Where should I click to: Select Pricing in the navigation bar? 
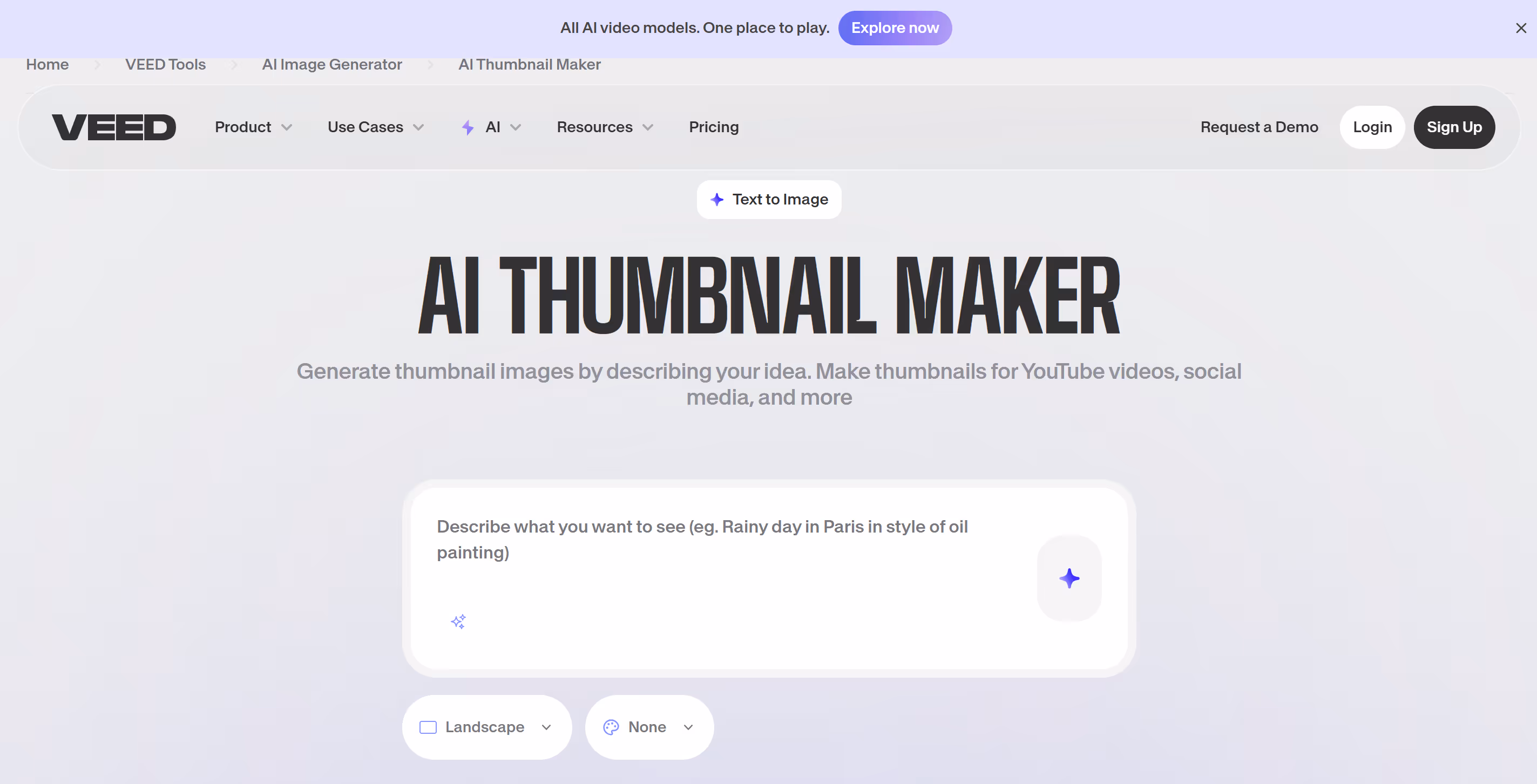(x=714, y=127)
